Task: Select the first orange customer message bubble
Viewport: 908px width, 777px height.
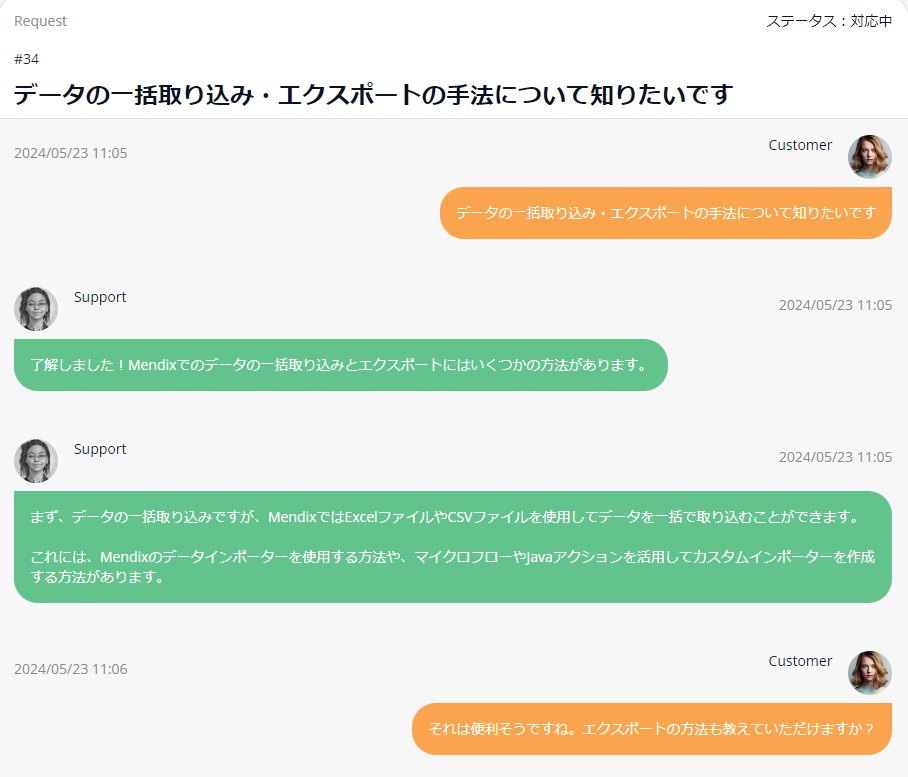Action: pos(665,213)
